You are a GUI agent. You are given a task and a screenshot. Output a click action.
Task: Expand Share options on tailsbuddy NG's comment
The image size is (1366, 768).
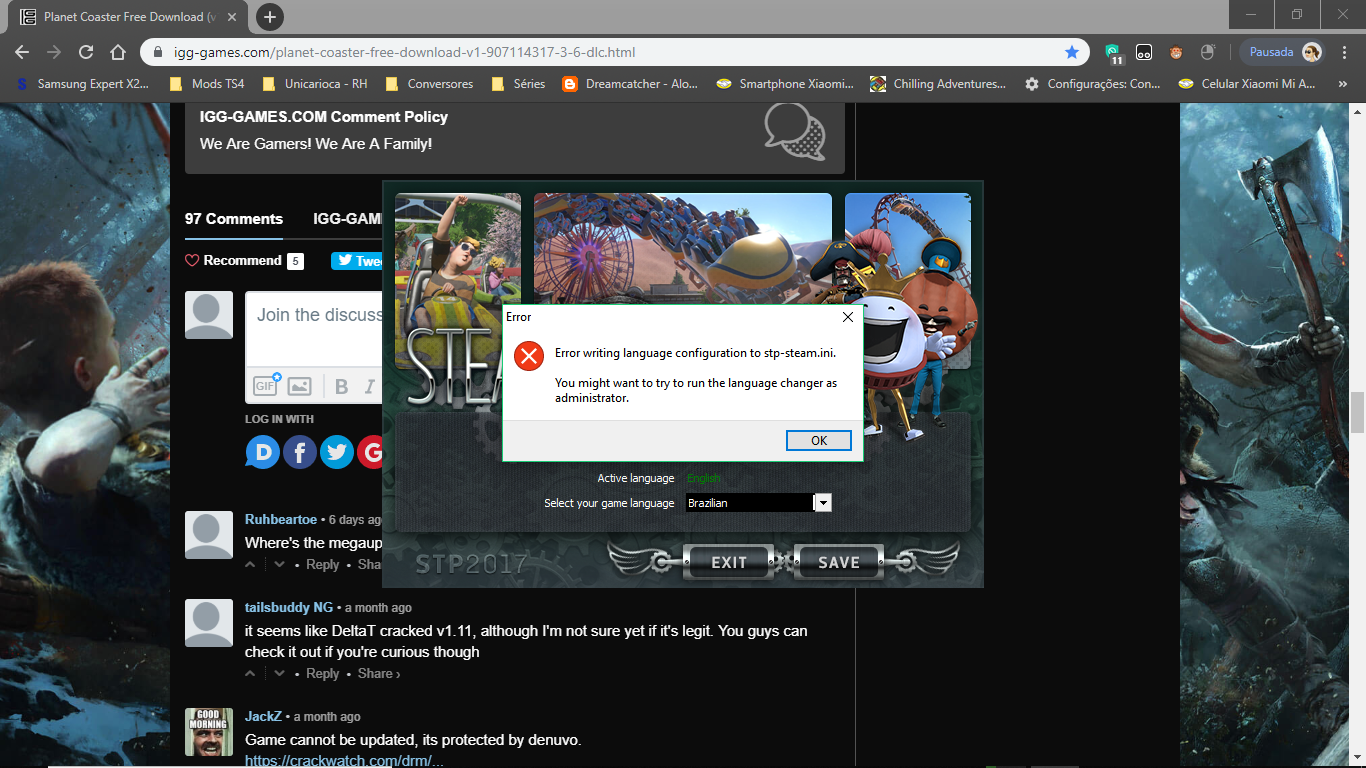tap(379, 674)
